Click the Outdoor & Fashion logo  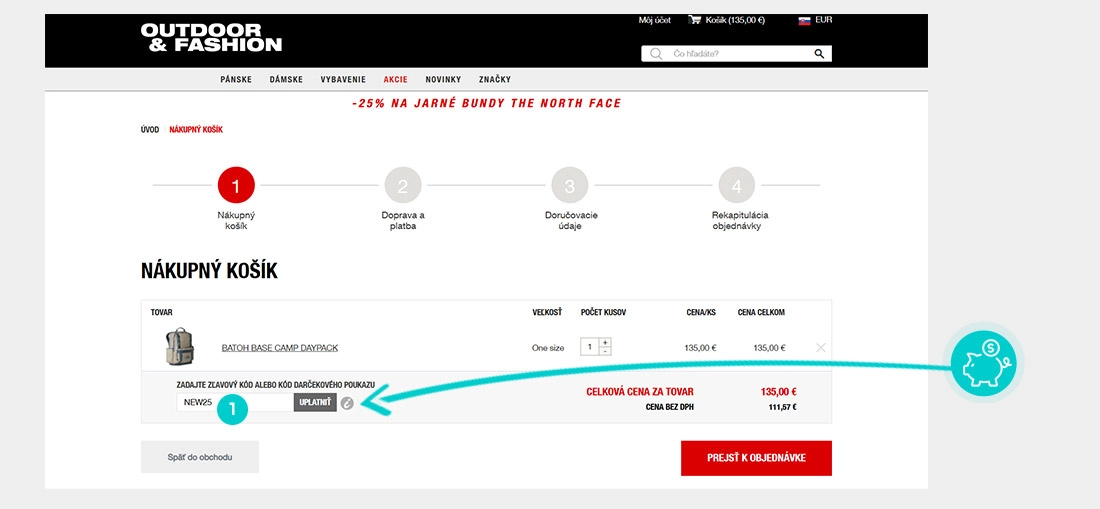[211, 38]
